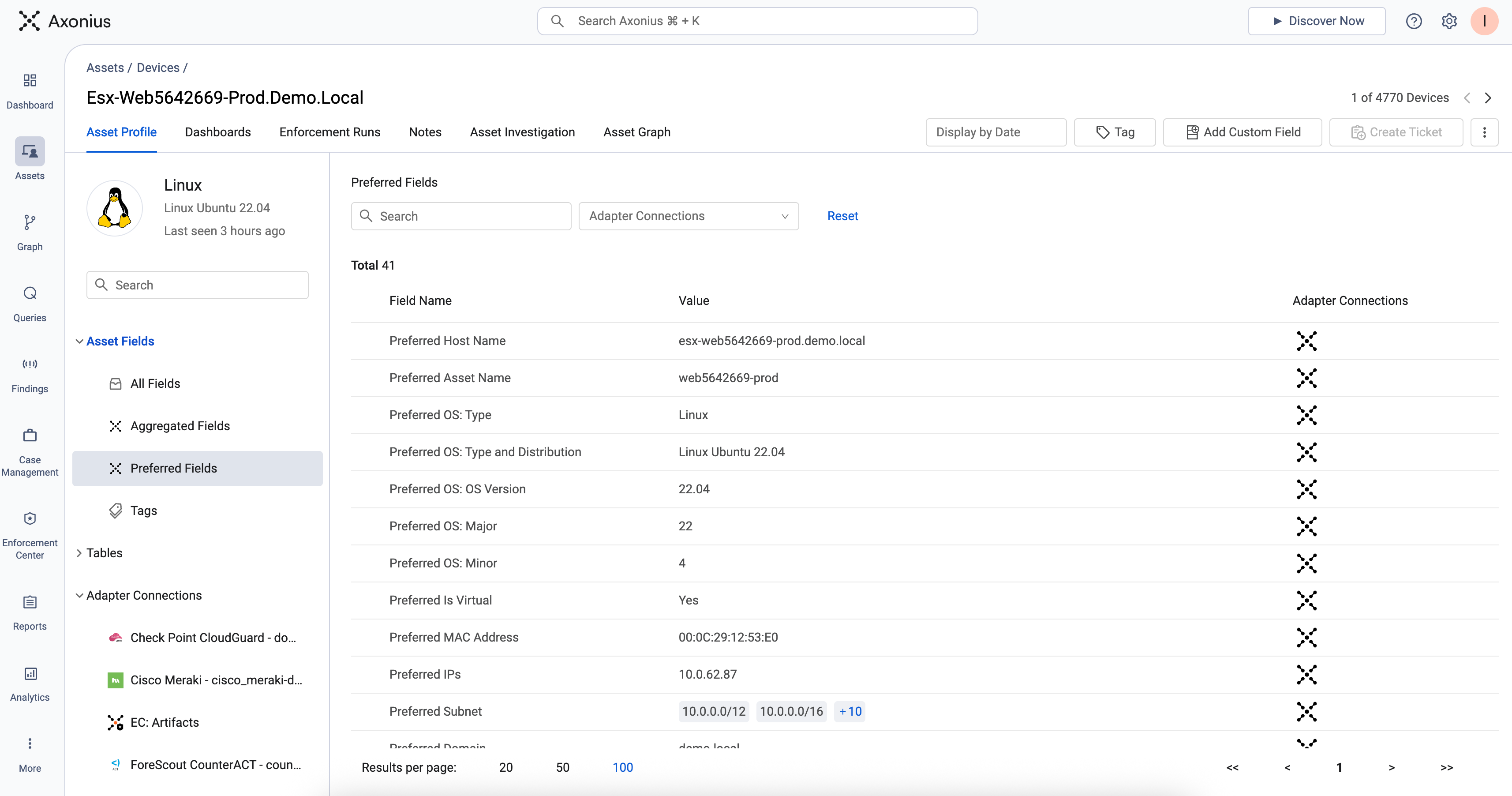
Task: Click adapter icon for Preferred Host Name row
Action: (1306, 341)
